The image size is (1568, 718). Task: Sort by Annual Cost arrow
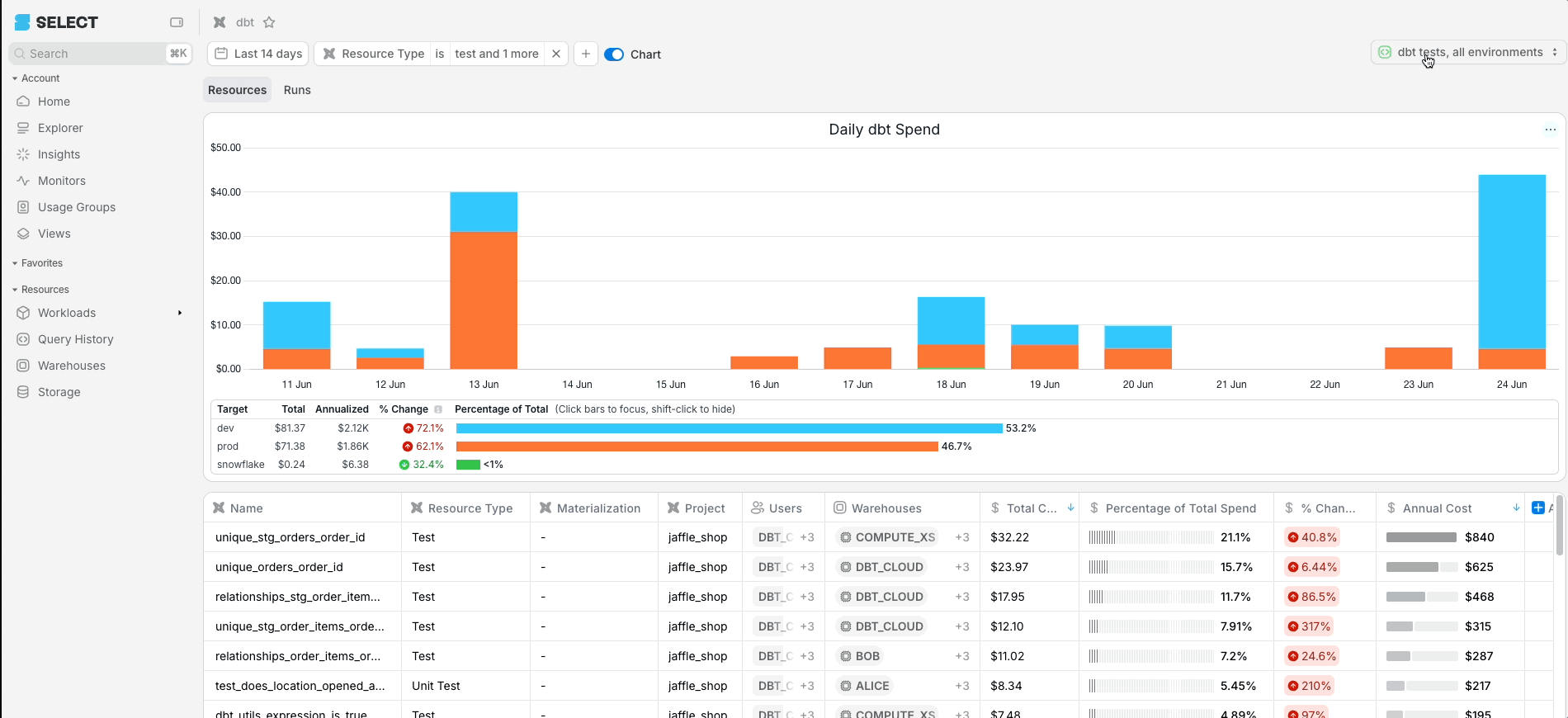click(1516, 508)
